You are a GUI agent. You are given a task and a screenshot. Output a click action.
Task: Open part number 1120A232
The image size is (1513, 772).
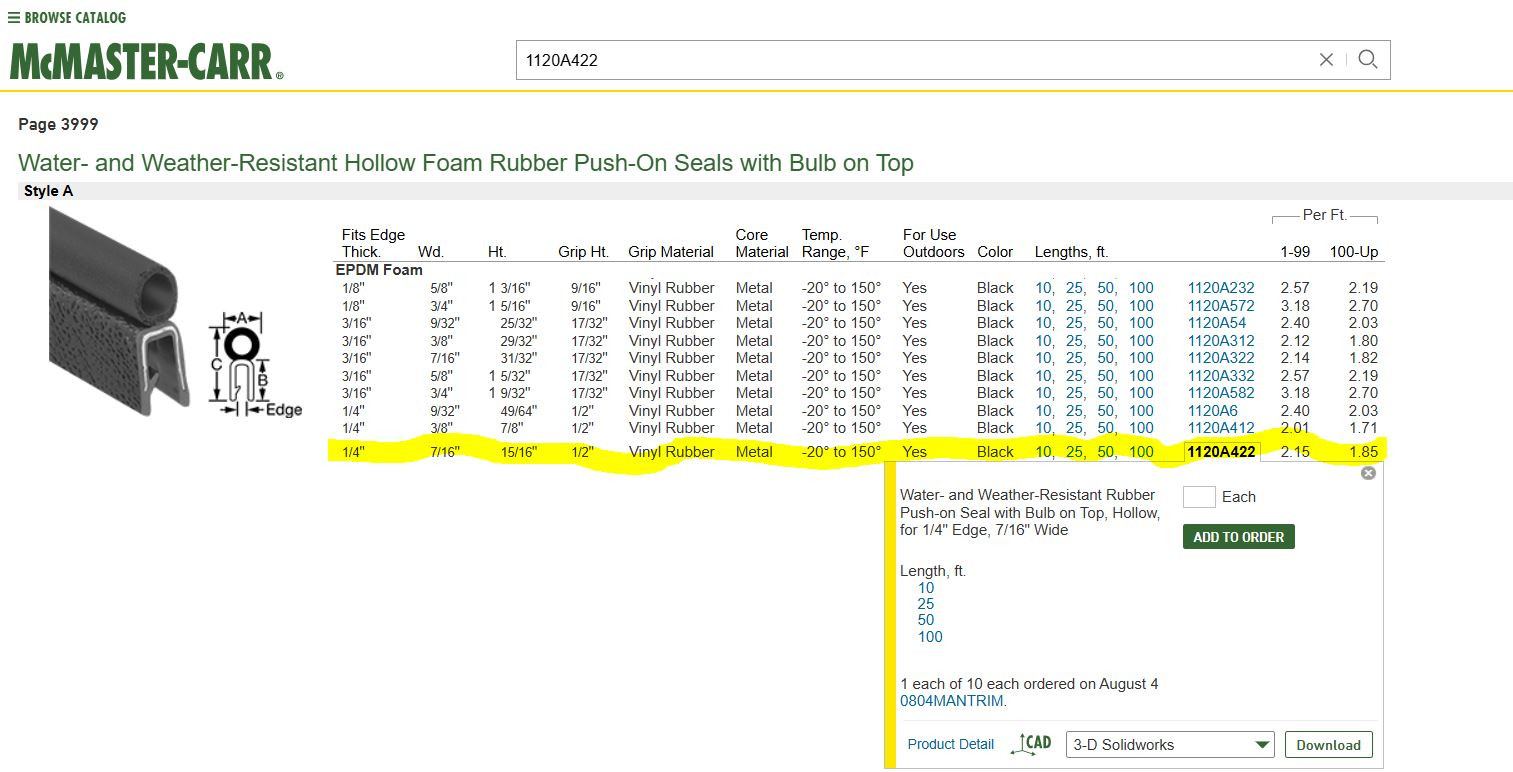pos(1221,288)
